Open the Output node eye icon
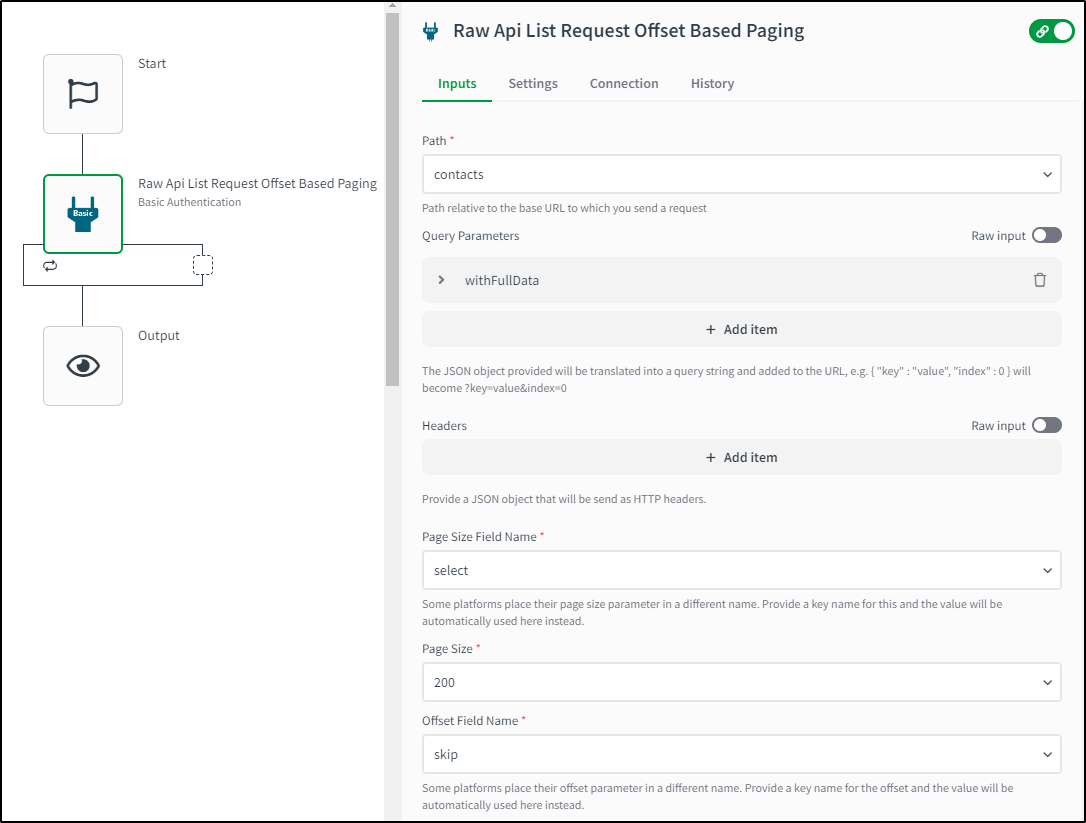 click(x=83, y=365)
